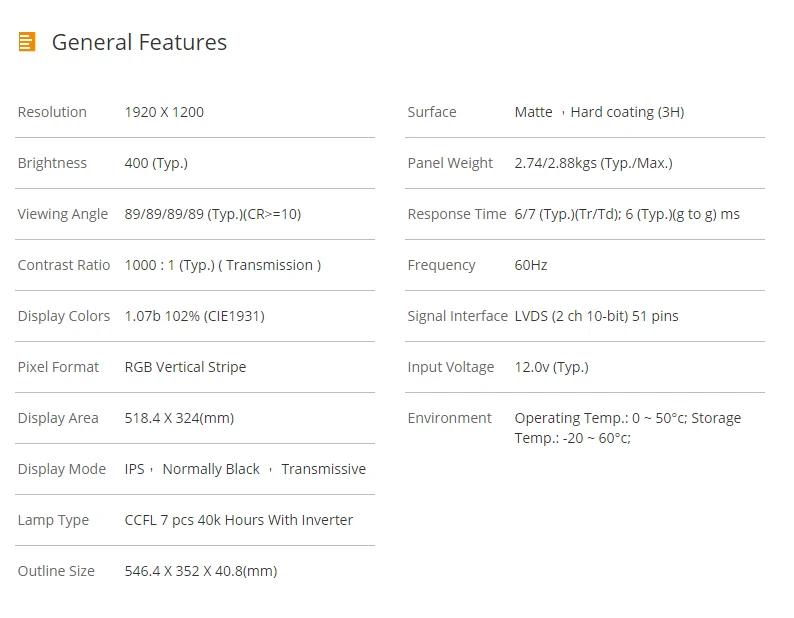The height and width of the screenshot is (618, 794).
Task: Click the Brightness label
Action: point(52,163)
